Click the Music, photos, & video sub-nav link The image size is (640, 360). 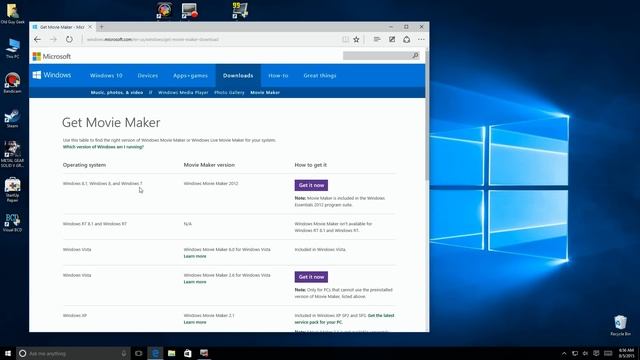click(117, 93)
